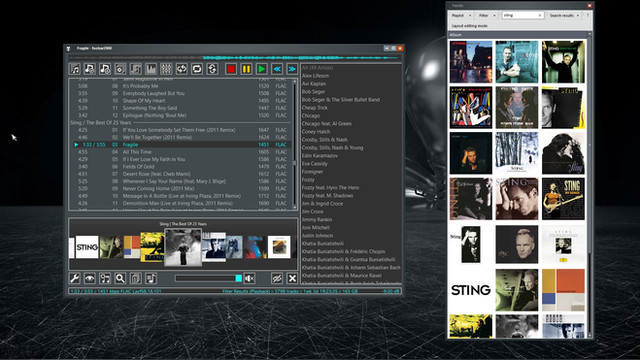Image resolution: width=640 pixels, height=360 pixels.
Task: Open the Search results dropdown
Action: (x=564, y=15)
